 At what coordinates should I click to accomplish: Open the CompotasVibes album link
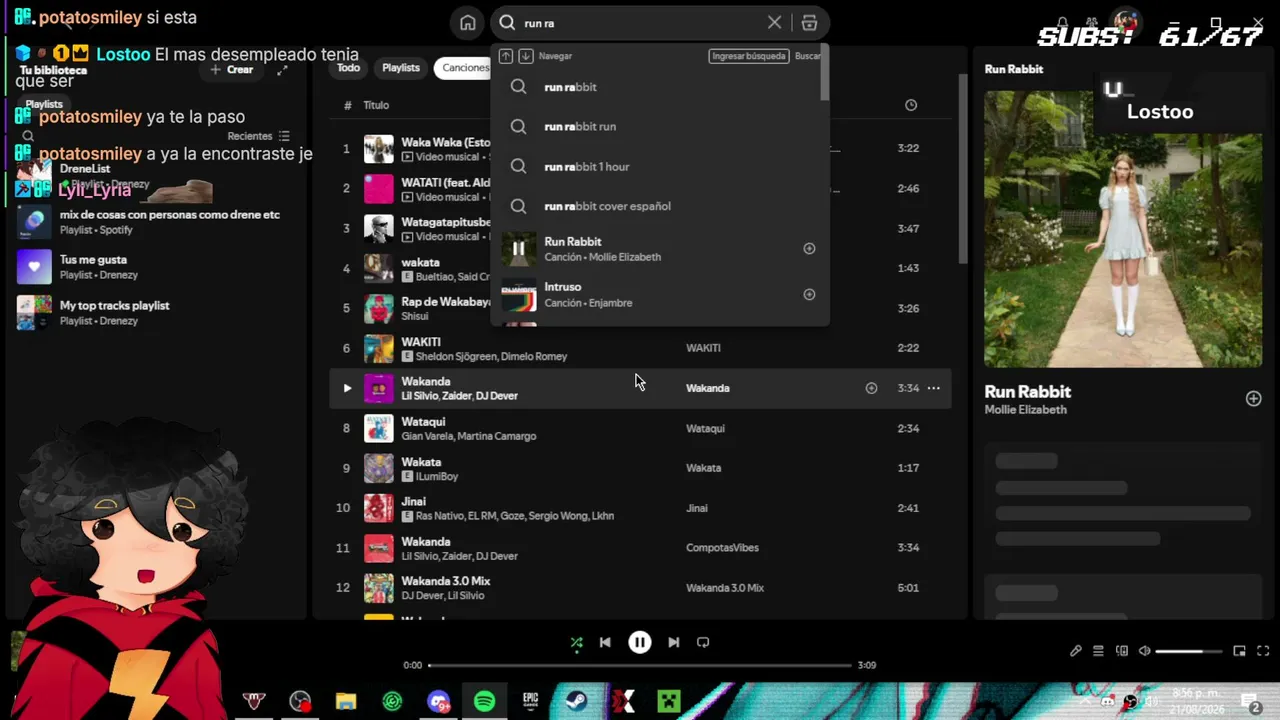pos(722,548)
